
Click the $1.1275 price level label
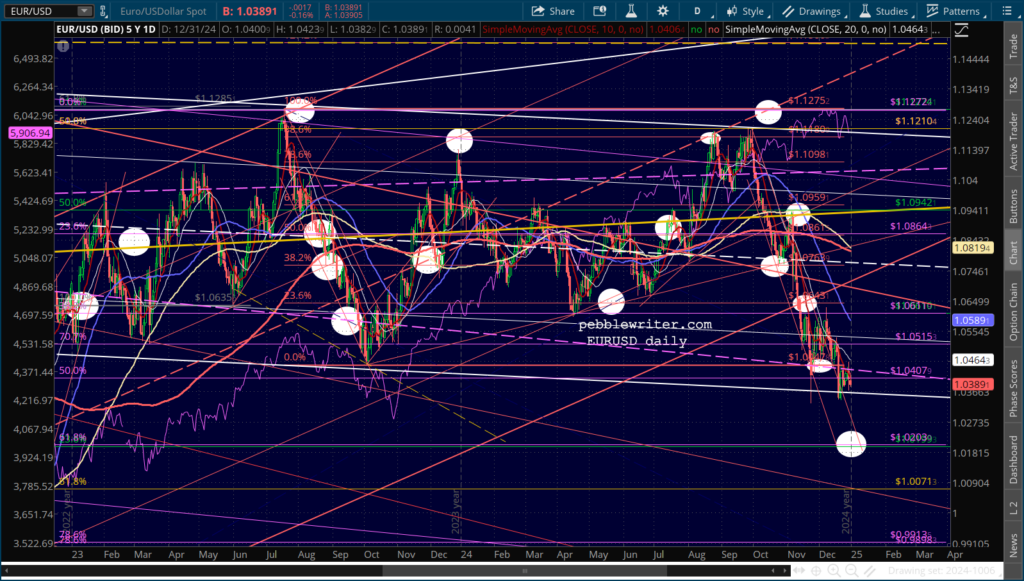808,101
